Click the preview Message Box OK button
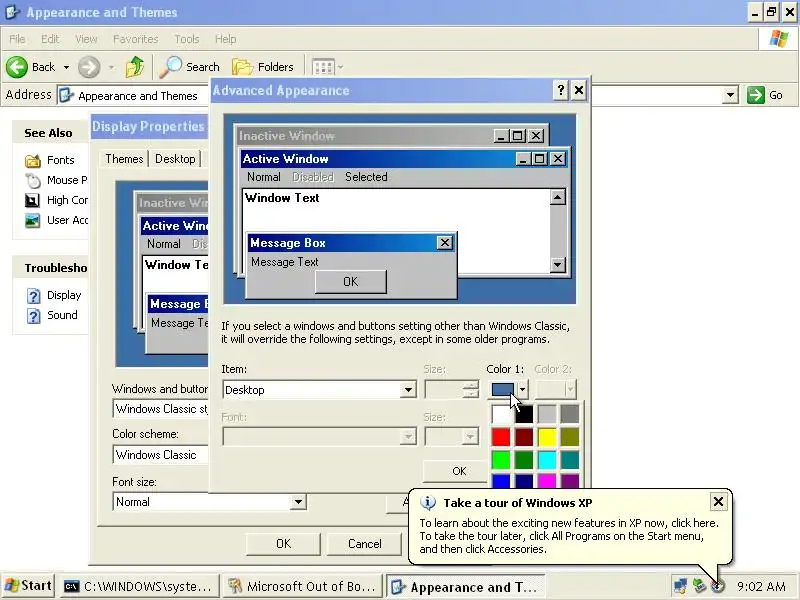The height and width of the screenshot is (600, 800). pyautogui.click(x=351, y=282)
